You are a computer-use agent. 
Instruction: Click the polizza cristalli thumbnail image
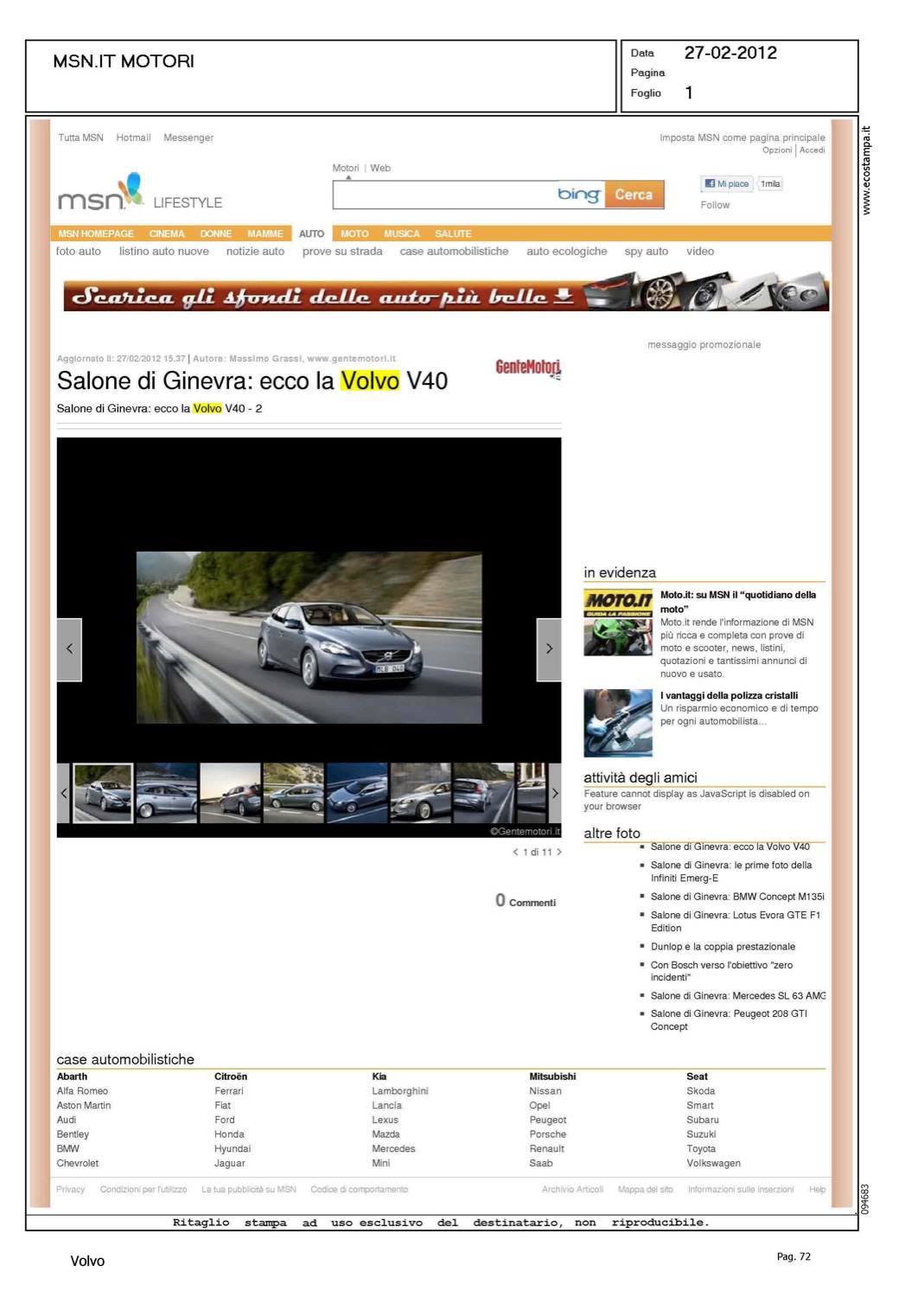(617, 723)
